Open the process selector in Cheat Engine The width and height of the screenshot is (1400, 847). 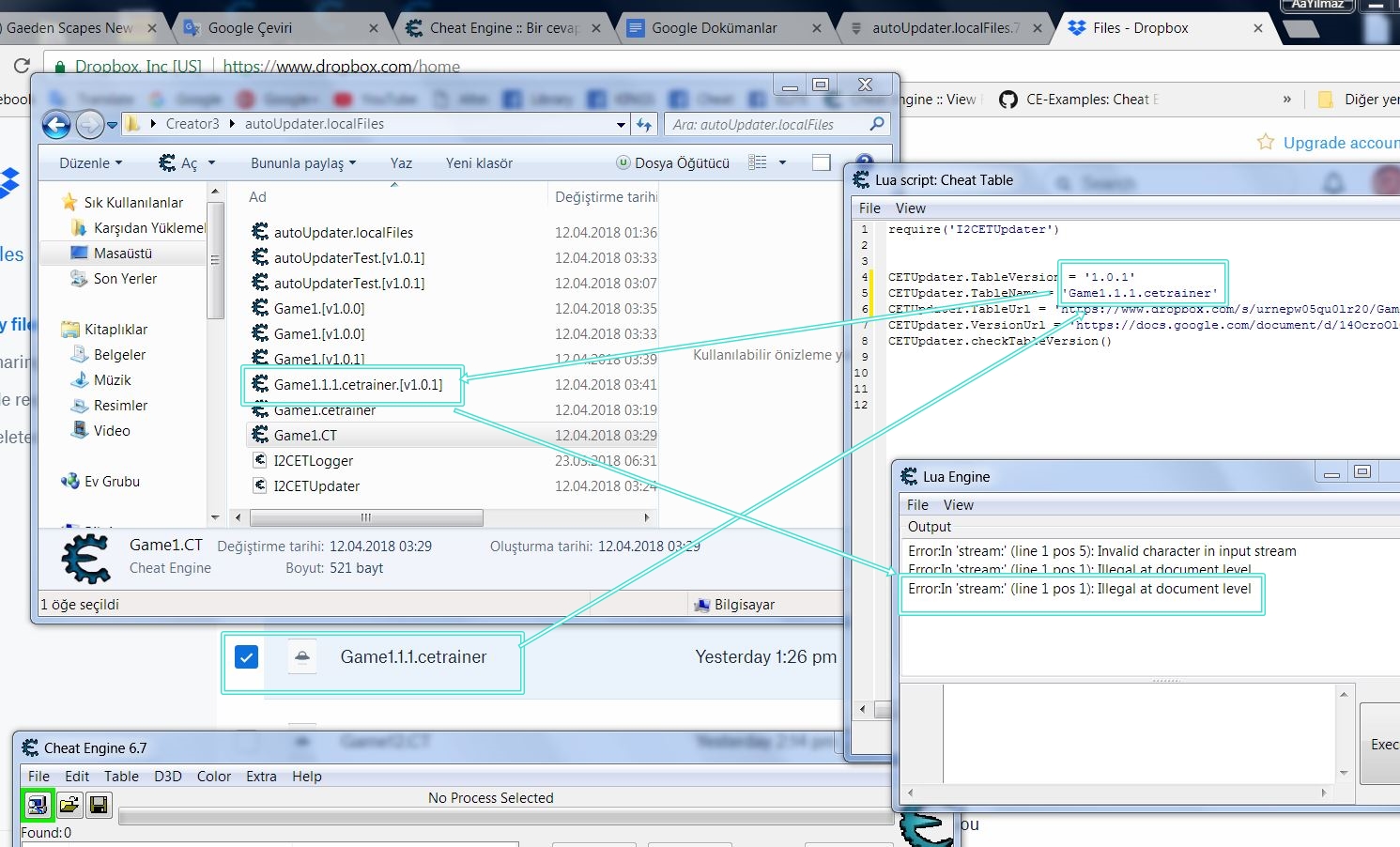point(37,805)
